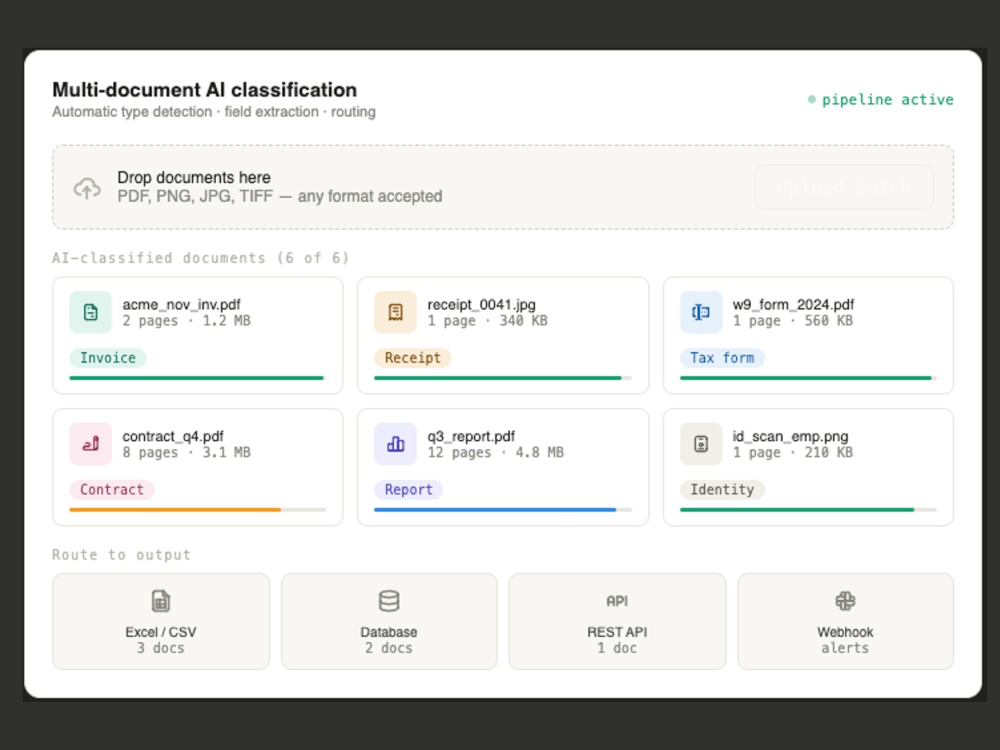Click the ID badge icon for id_scan_emp.png
1000x750 pixels.
pos(701,444)
